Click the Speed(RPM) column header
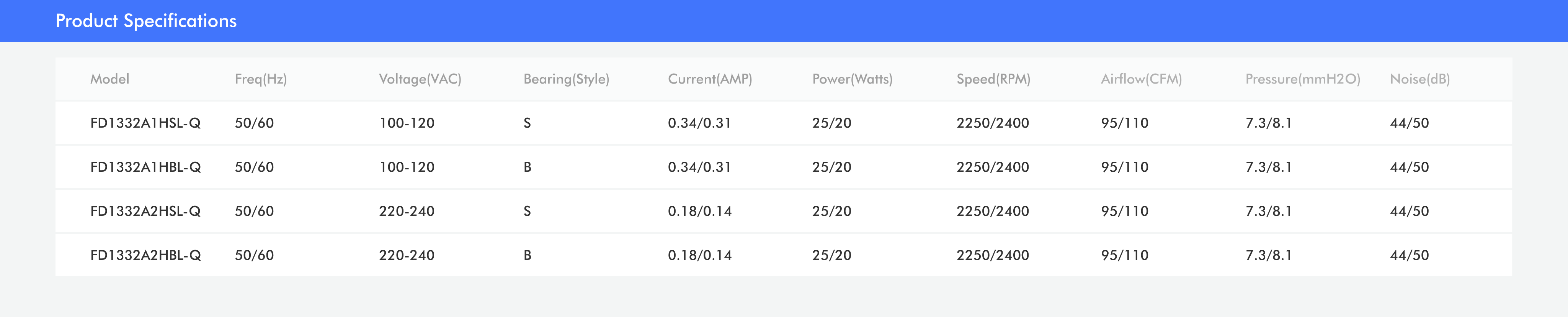 coord(993,79)
